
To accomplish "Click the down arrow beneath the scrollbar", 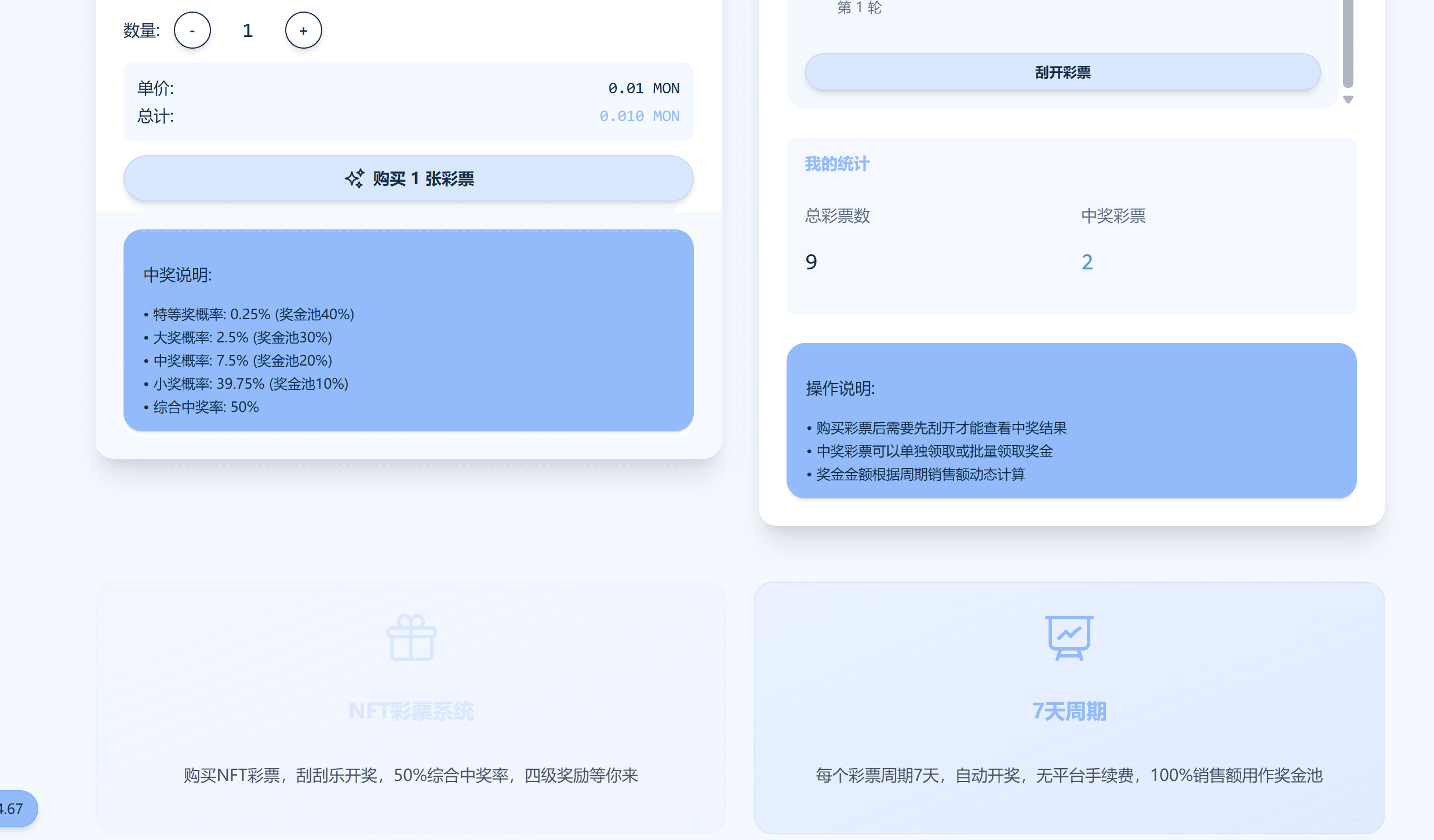I will point(1349,100).
